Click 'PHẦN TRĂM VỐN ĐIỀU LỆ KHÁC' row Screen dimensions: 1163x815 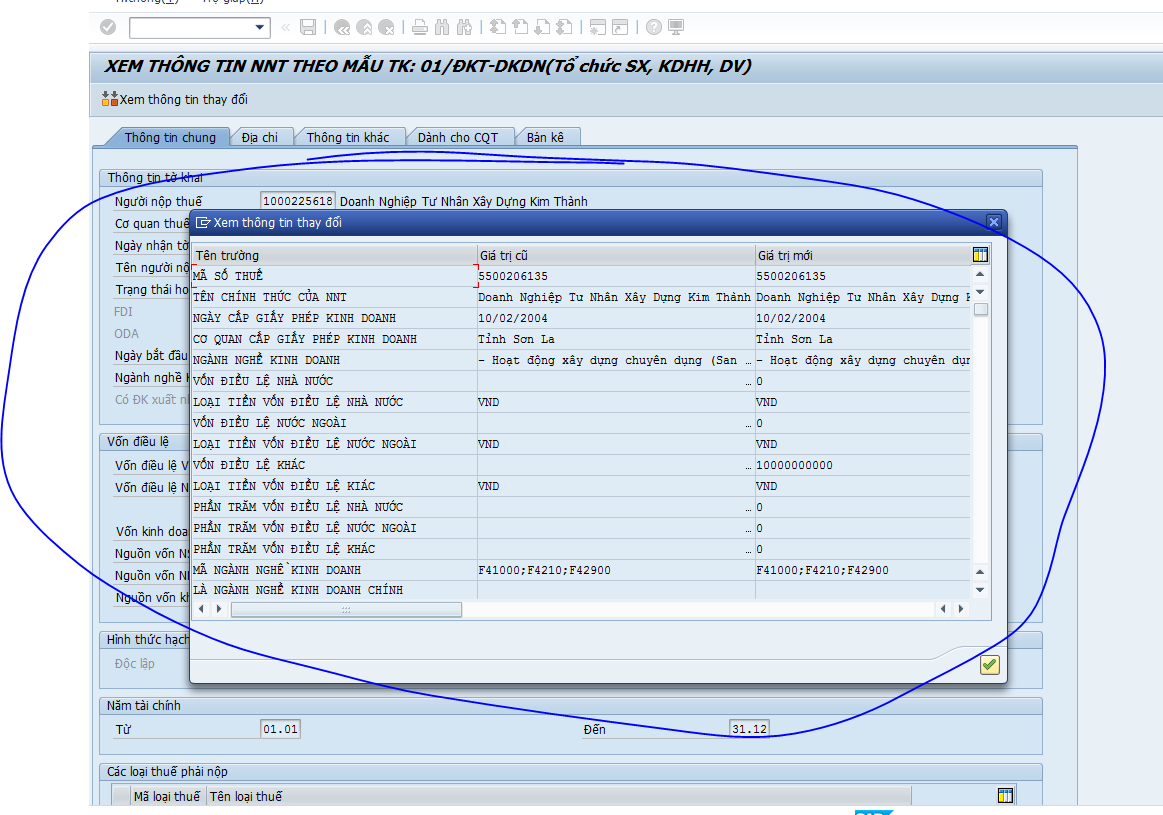(581, 549)
